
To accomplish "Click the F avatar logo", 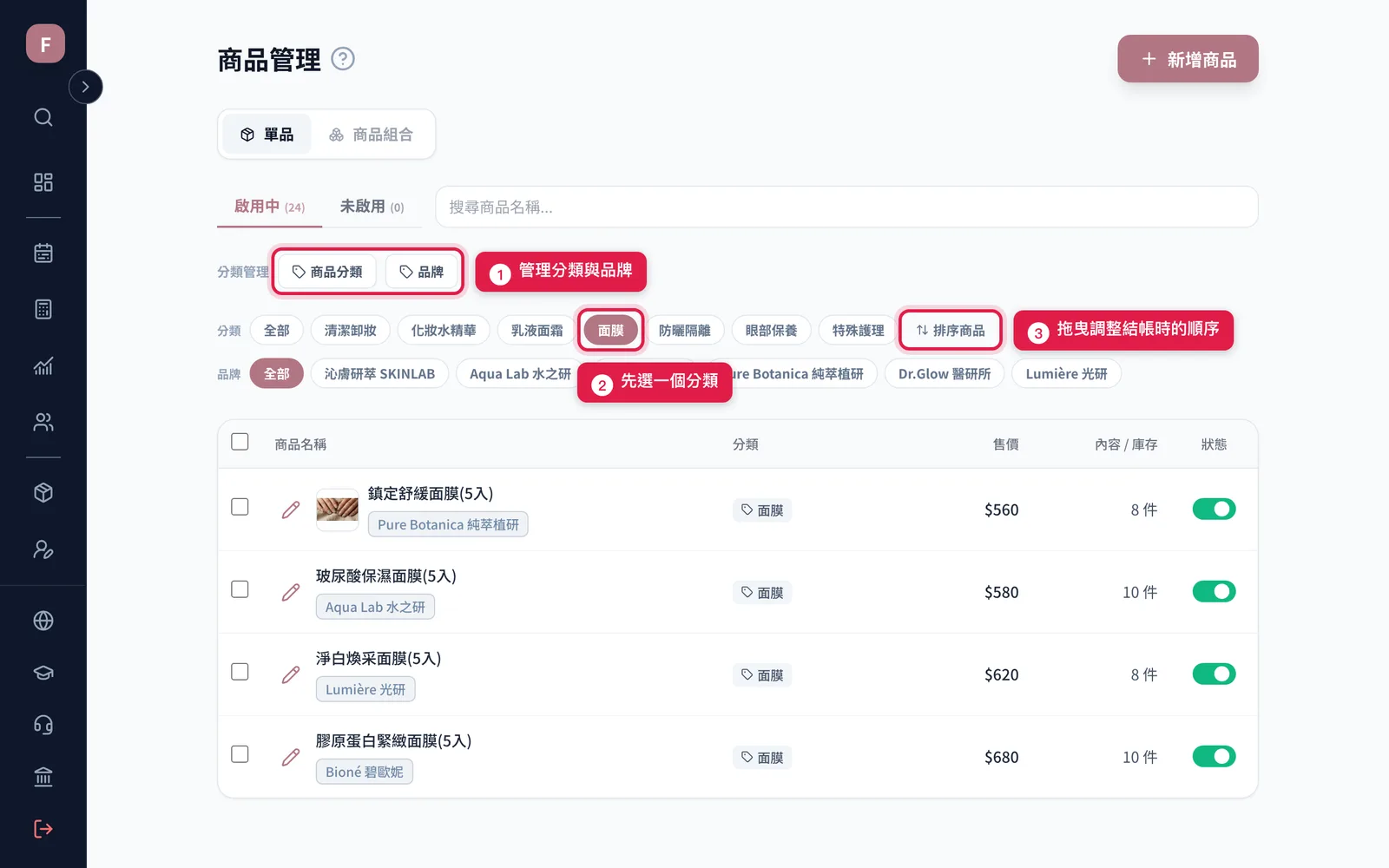I will (x=45, y=43).
